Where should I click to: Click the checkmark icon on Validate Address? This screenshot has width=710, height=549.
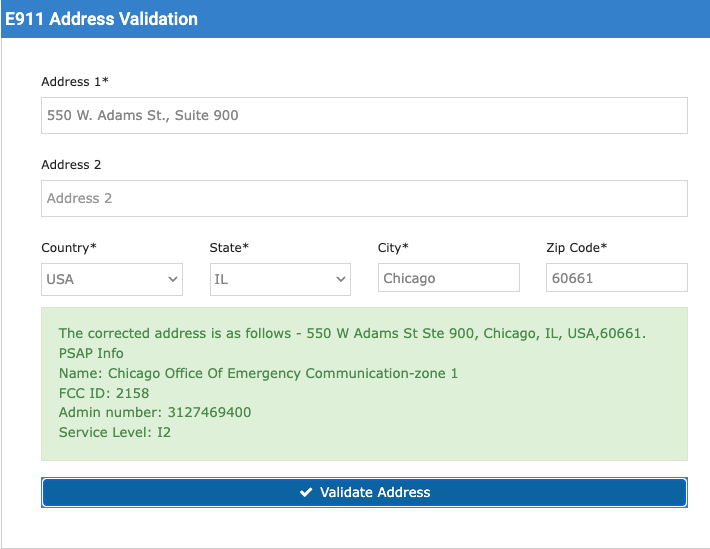(306, 492)
